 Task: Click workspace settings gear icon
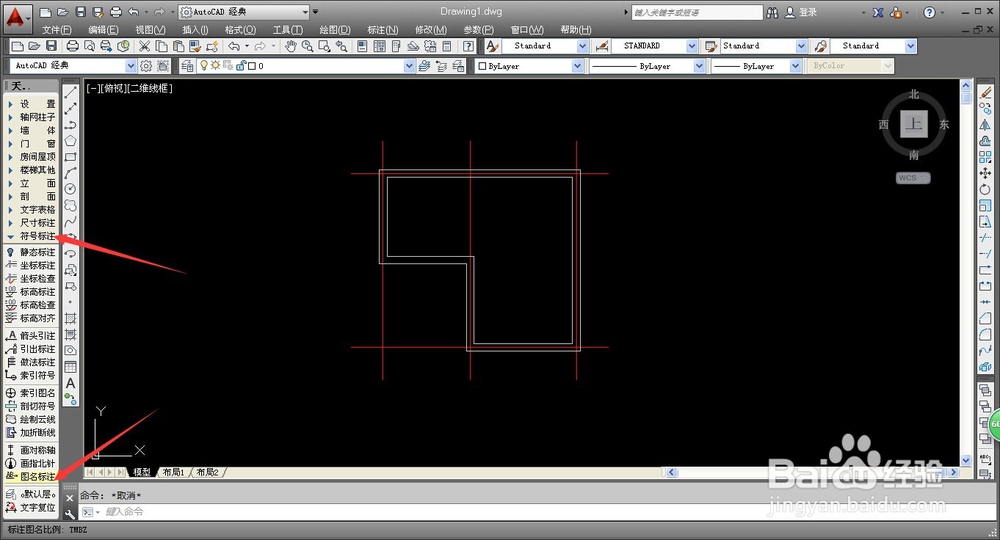click(146, 66)
